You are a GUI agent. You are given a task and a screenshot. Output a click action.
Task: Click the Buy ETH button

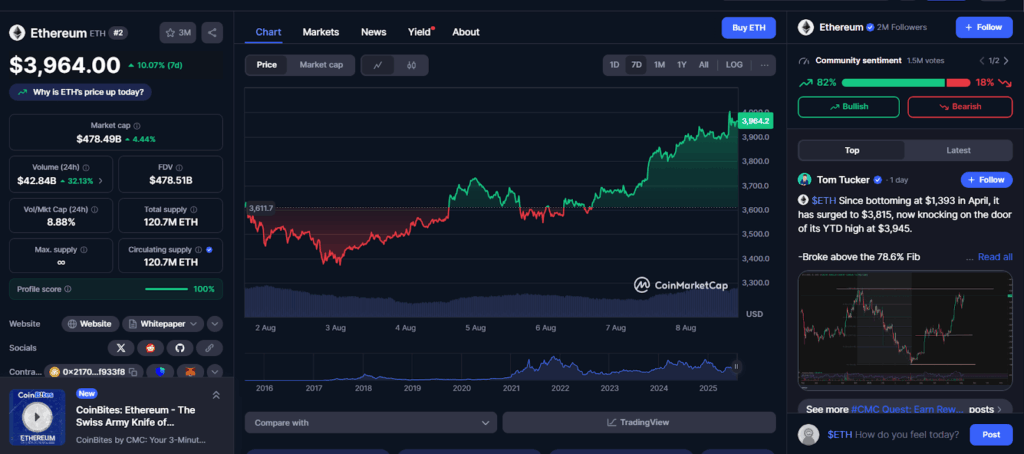(x=748, y=27)
